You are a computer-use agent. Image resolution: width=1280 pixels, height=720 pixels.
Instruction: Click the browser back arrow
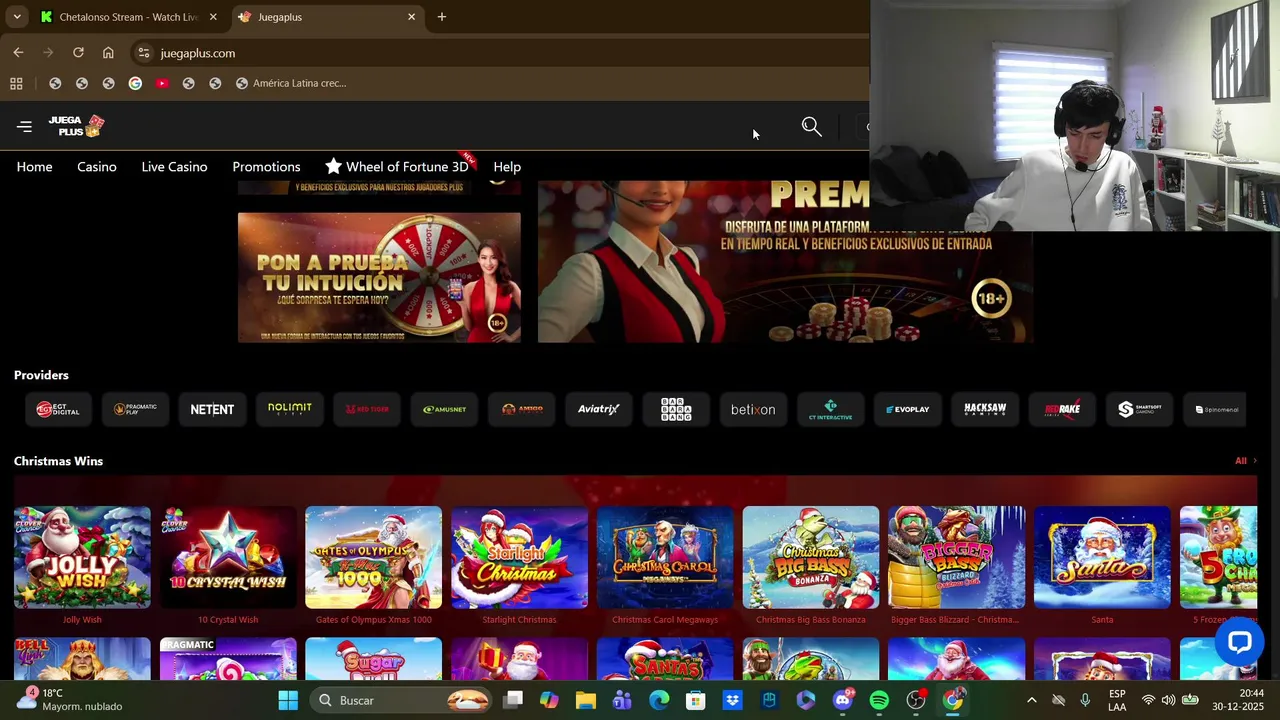click(18, 53)
